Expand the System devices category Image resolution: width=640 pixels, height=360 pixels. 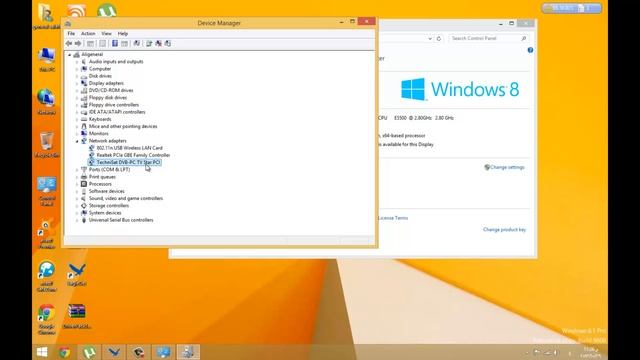pyautogui.click(x=77, y=213)
